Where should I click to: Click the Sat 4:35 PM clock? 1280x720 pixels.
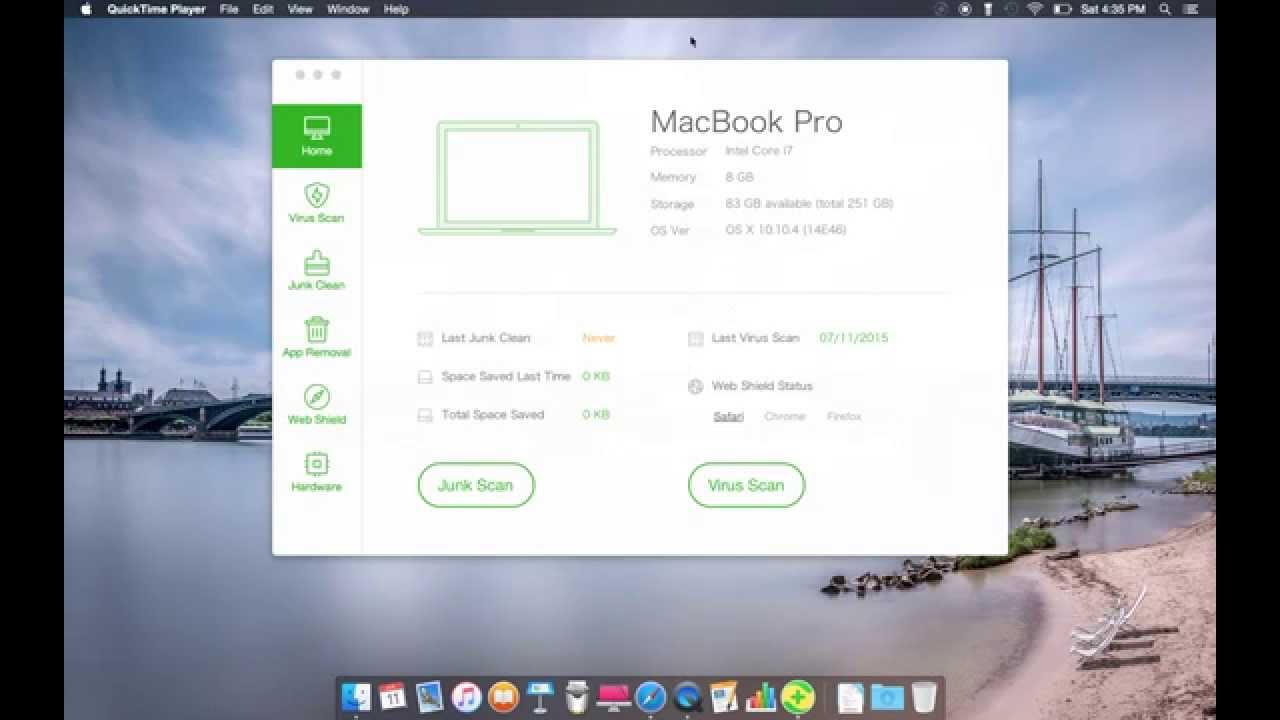click(1113, 9)
